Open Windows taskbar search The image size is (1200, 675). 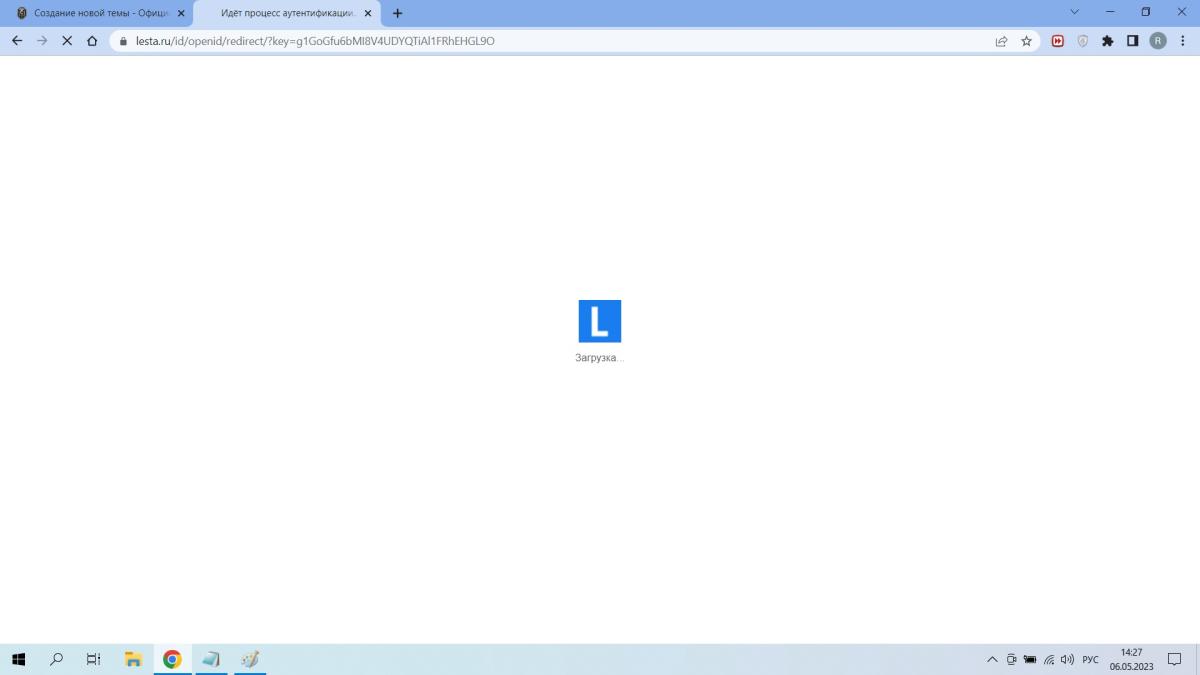(x=56, y=659)
